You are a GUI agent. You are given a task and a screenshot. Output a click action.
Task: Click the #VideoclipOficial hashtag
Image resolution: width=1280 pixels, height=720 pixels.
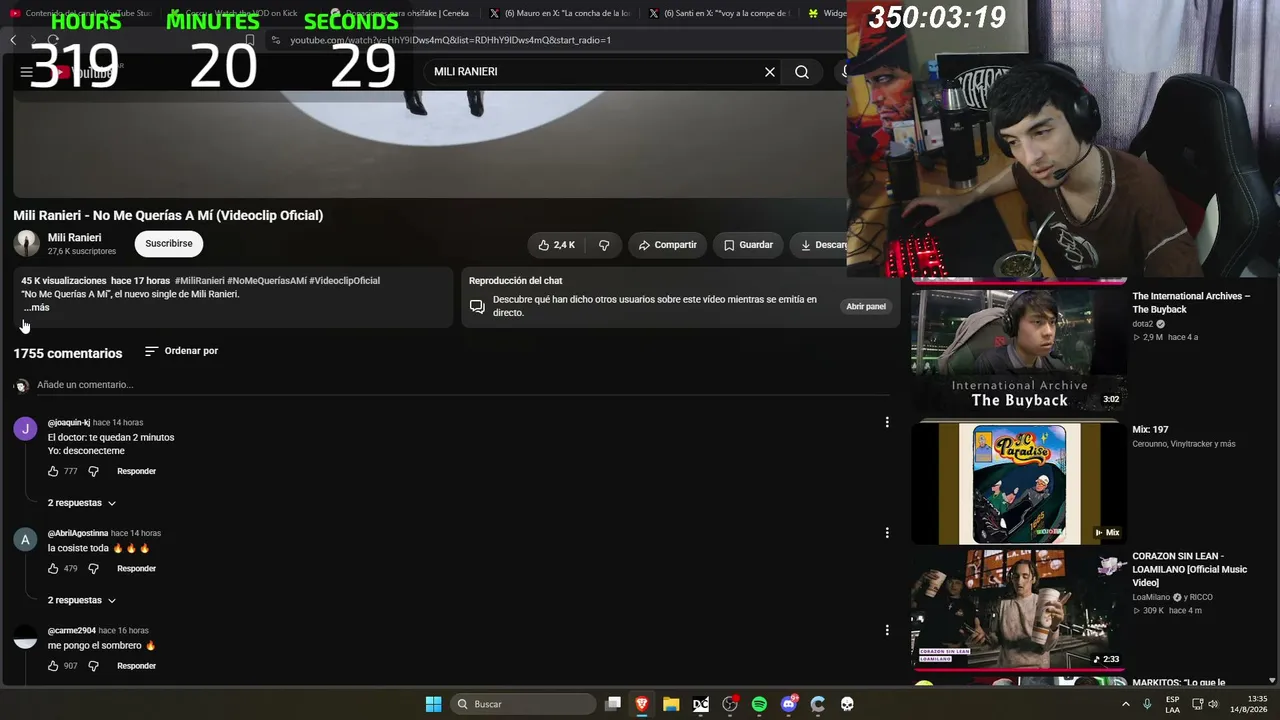tap(345, 281)
